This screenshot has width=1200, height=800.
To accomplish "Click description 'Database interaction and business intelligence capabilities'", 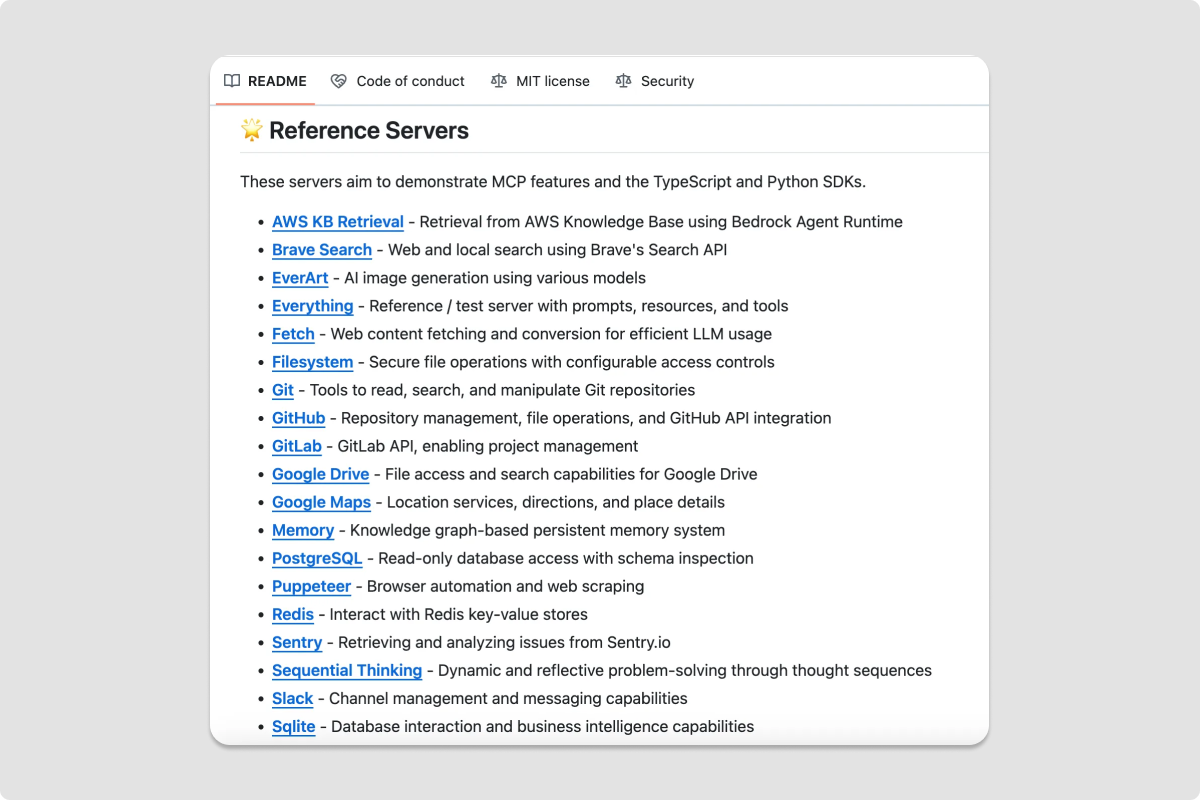I will (x=543, y=726).
